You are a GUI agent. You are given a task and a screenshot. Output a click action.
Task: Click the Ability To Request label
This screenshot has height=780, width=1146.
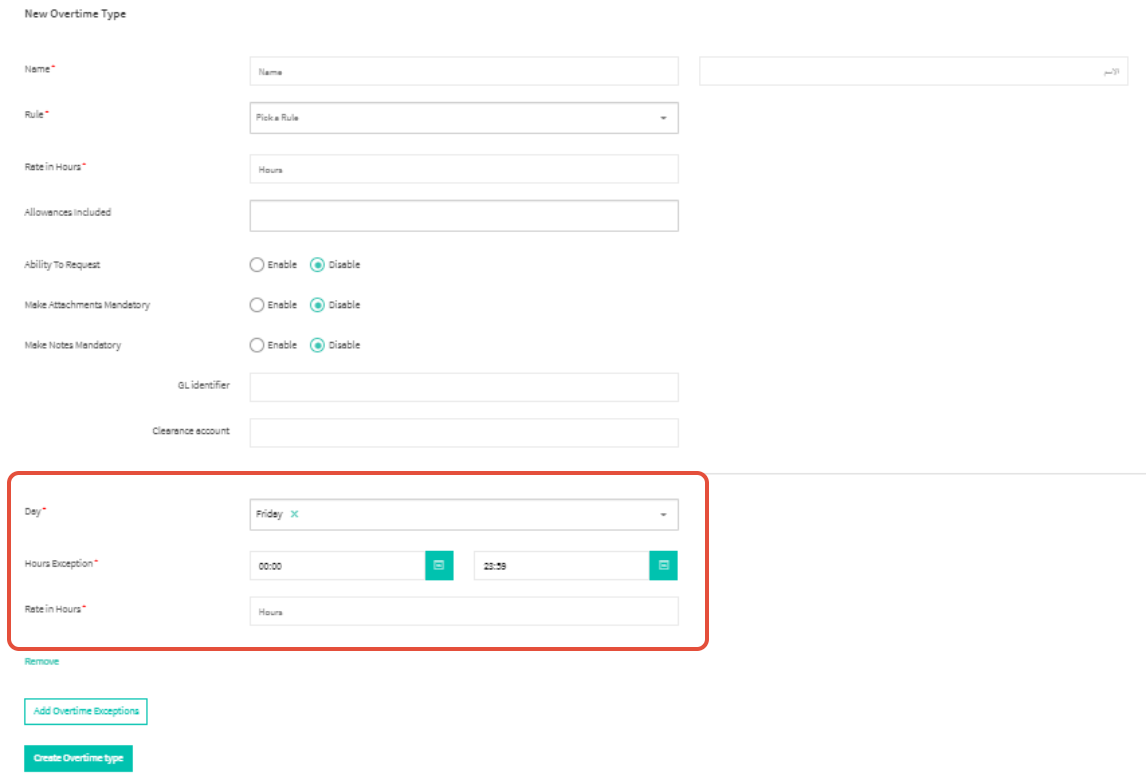coord(62,265)
